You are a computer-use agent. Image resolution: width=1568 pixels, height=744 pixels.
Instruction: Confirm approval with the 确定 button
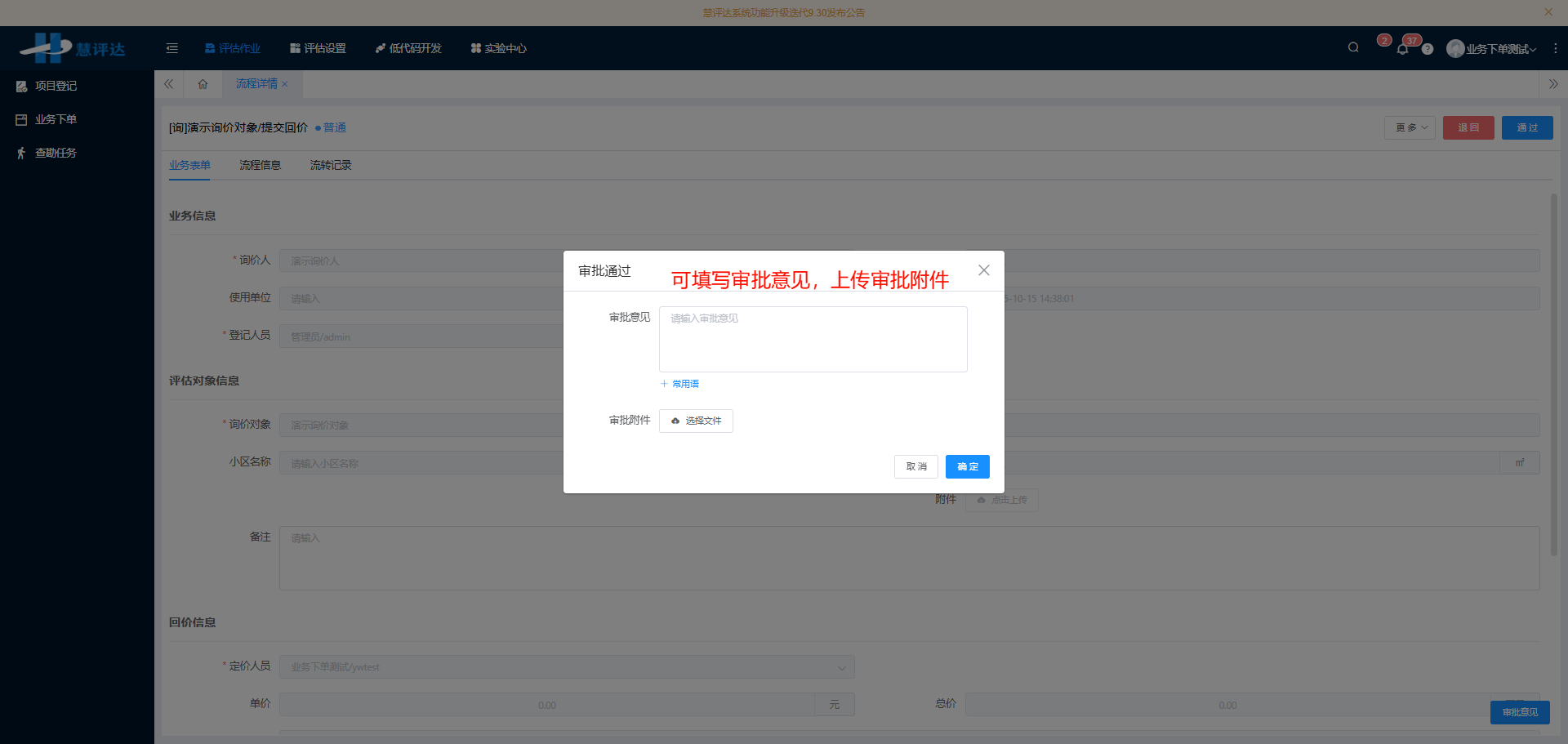point(967,466)
